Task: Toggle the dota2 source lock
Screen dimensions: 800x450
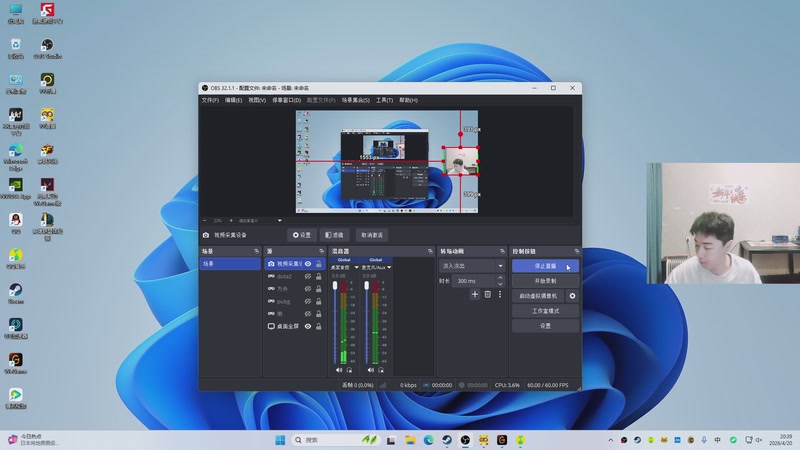Action: tap(319, 276)
